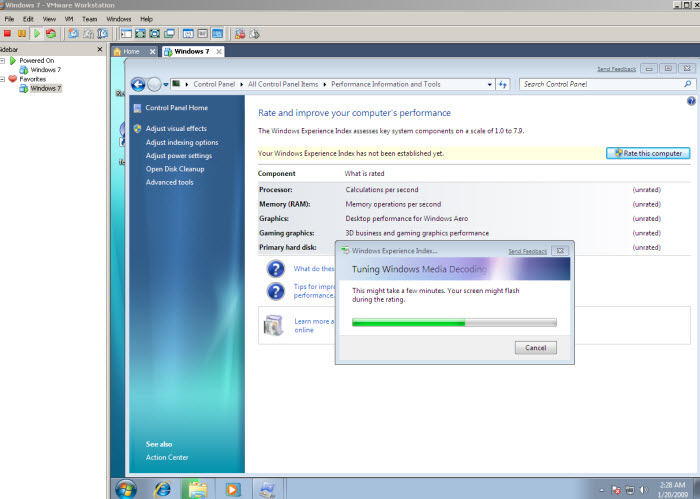This screenshot has height=499, width=700.
Task: Open 'Adjust indexing options' link
Action: 182,142
